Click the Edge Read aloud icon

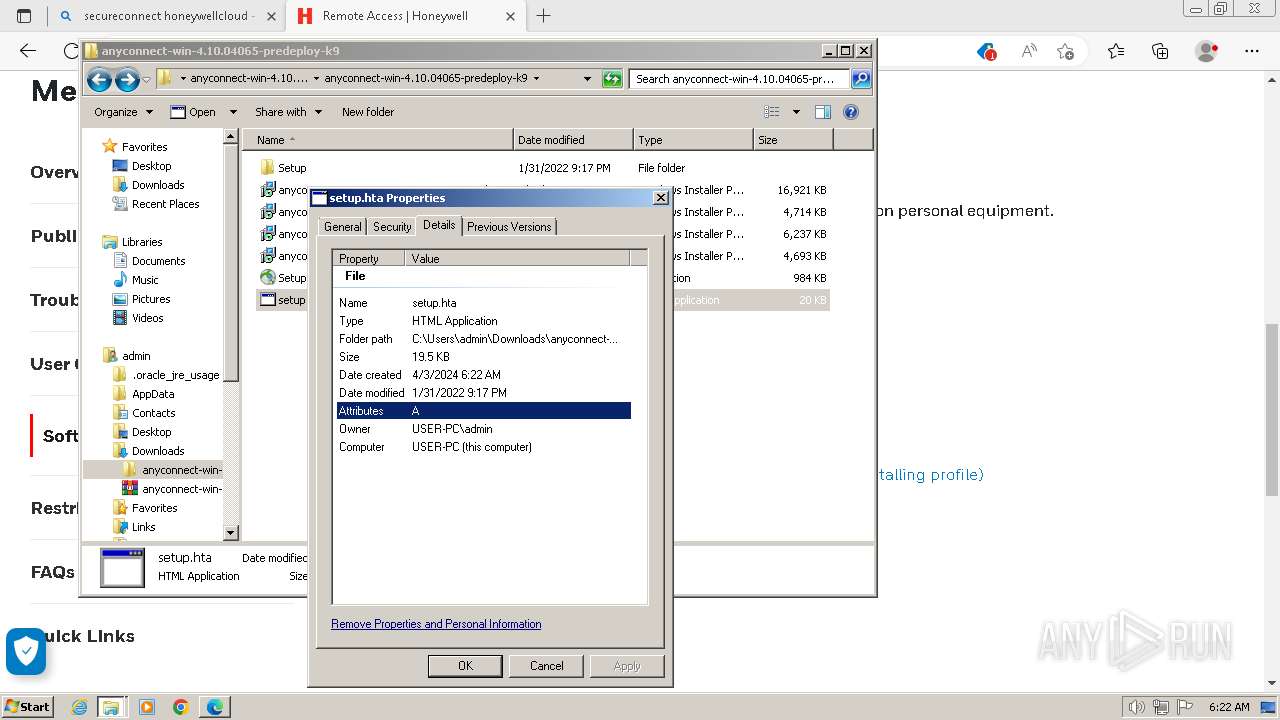pos(1028,51)
